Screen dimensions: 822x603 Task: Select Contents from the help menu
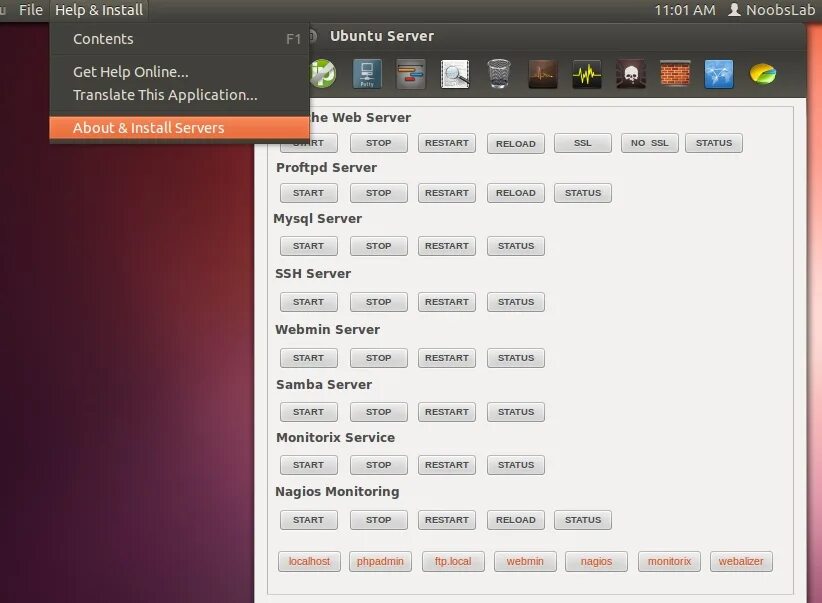179,39
